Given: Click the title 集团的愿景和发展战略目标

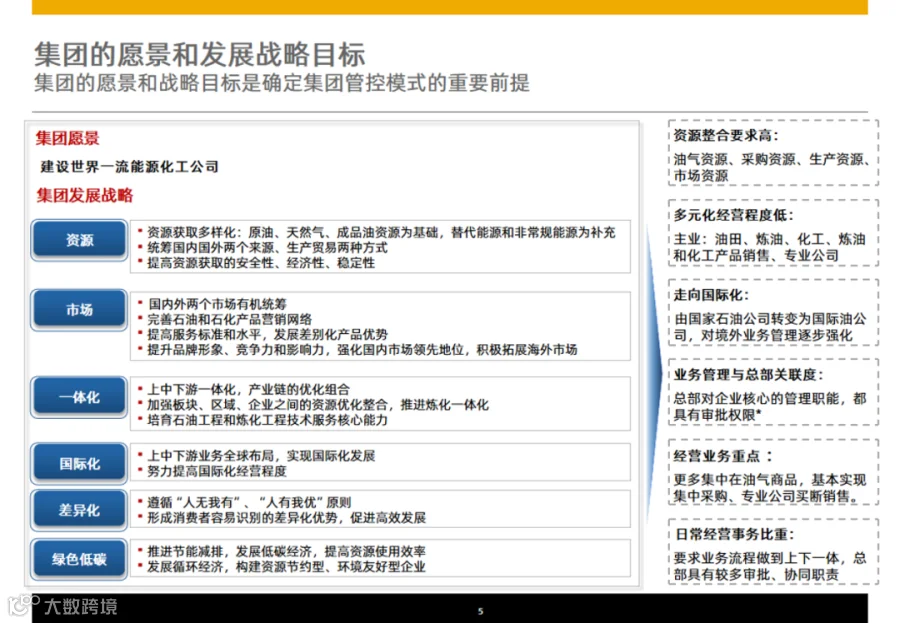Looking at the screenshot, I should point(199,55).
